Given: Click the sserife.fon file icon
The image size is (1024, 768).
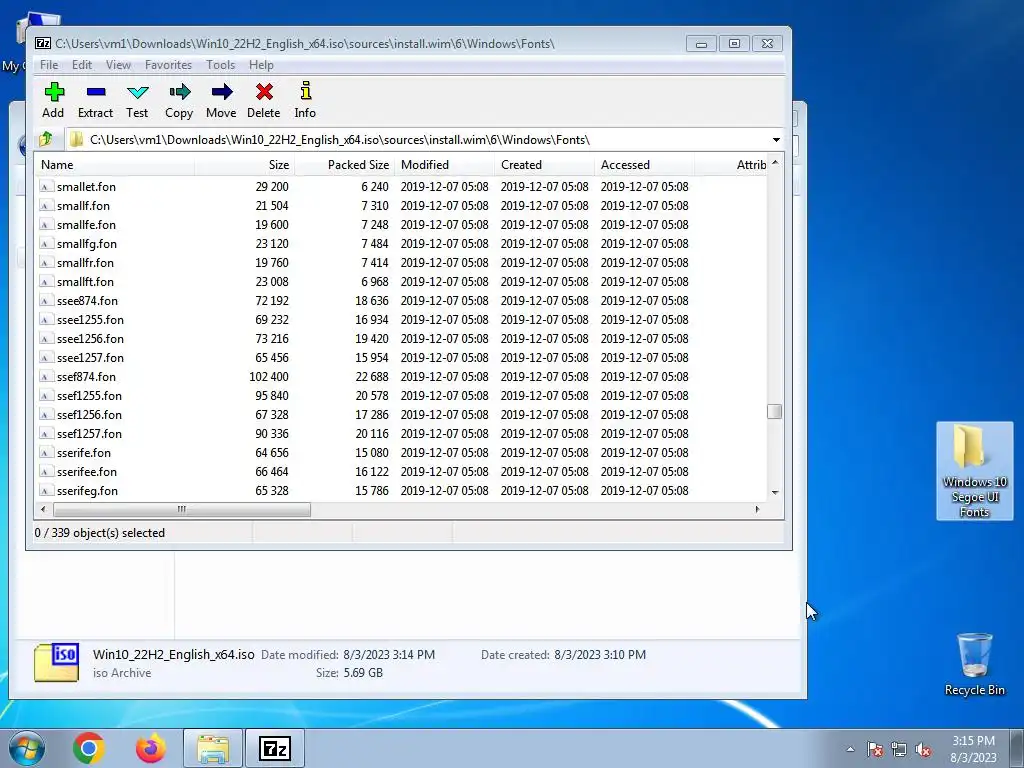Looking at the screenshot, I should 45,453.
